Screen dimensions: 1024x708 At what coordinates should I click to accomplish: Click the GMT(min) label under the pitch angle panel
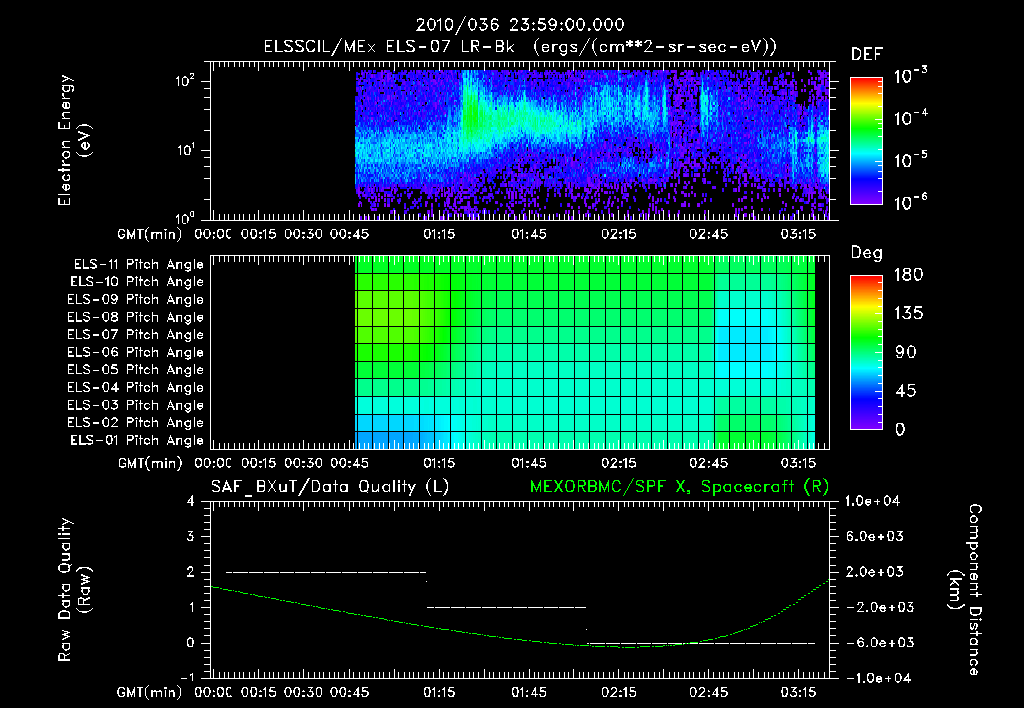[x=150, y=463]
